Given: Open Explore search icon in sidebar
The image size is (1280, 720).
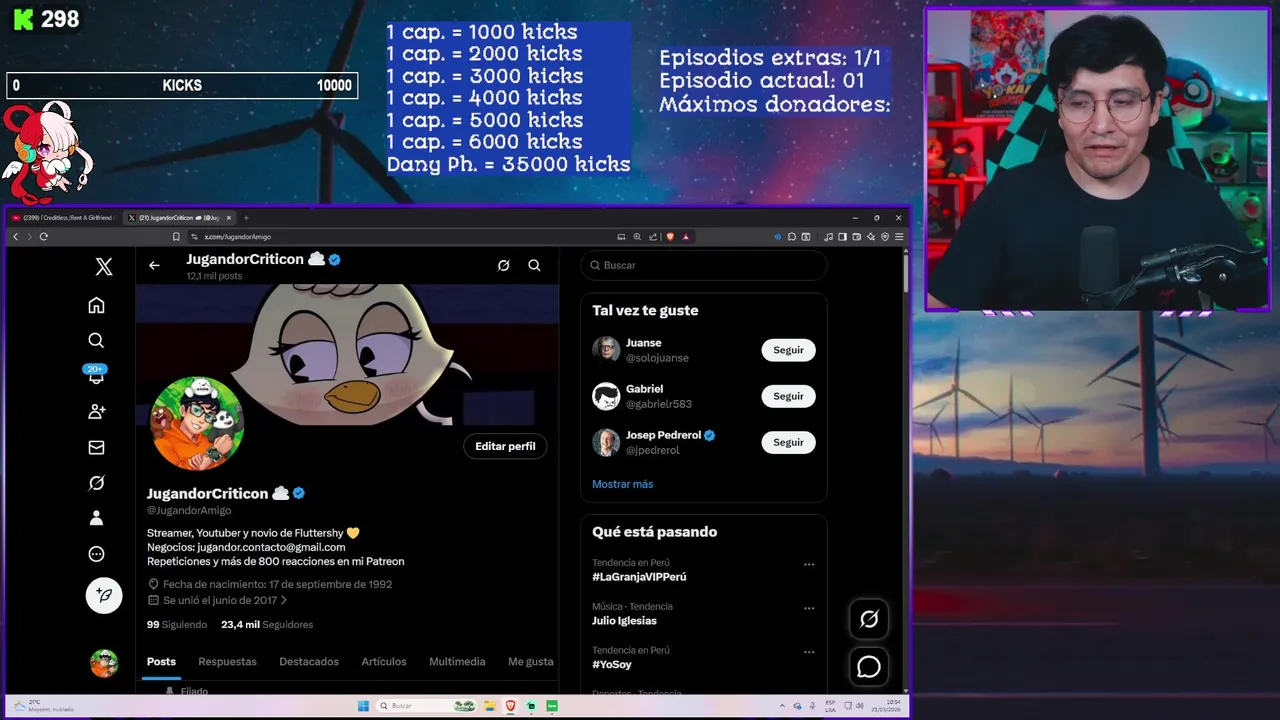Looking at the screenshot, I should pos(96,341).
